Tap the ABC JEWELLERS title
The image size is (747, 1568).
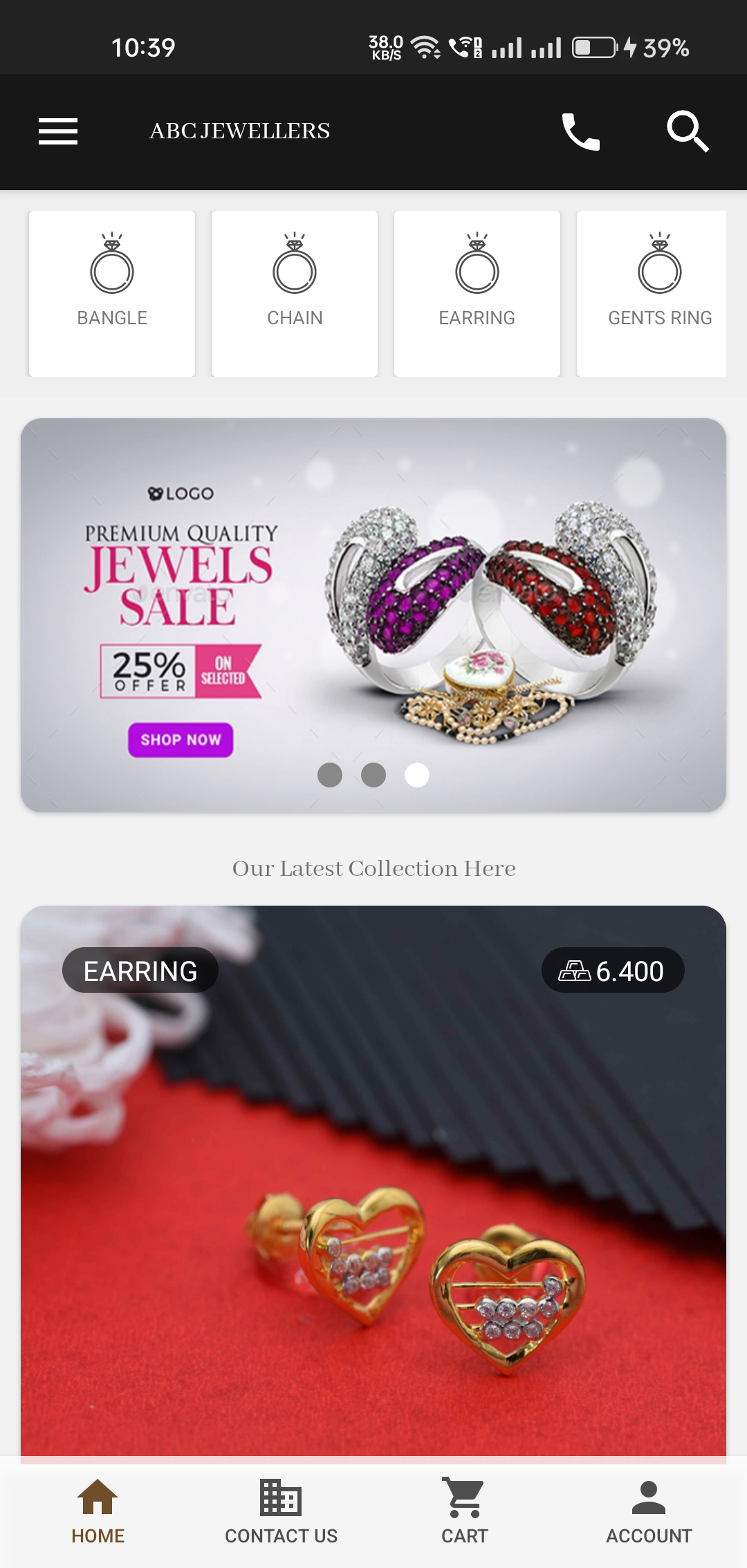pyautogui.click(x=240, y=131)
